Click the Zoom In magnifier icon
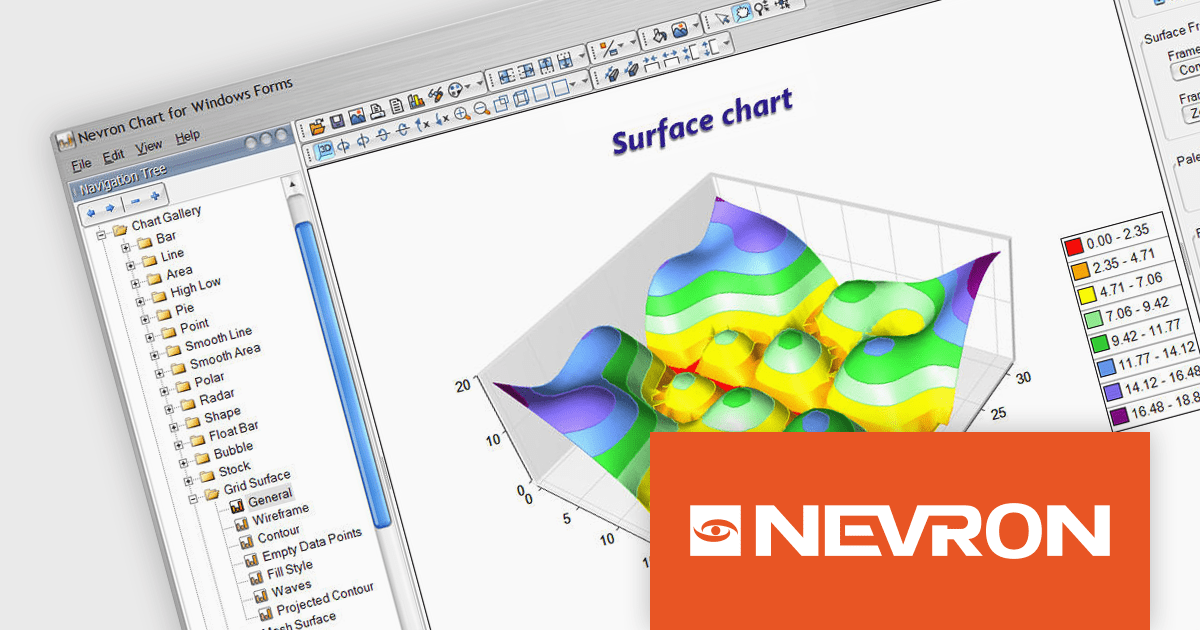 tap(462, 113)
